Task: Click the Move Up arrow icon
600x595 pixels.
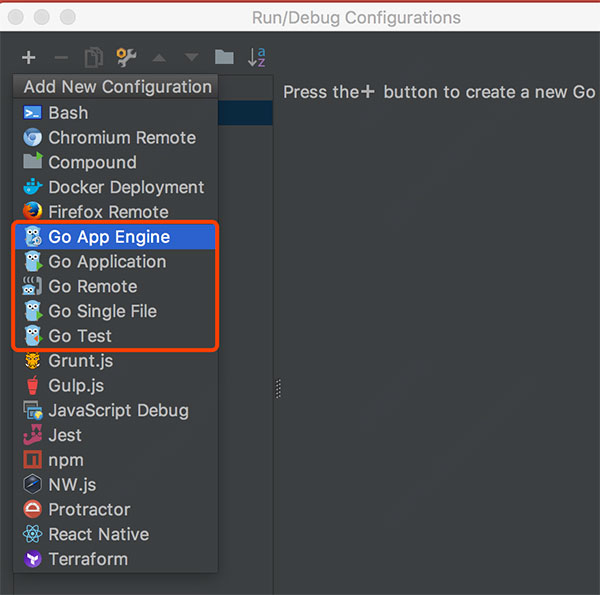Action: pos(159,58)
